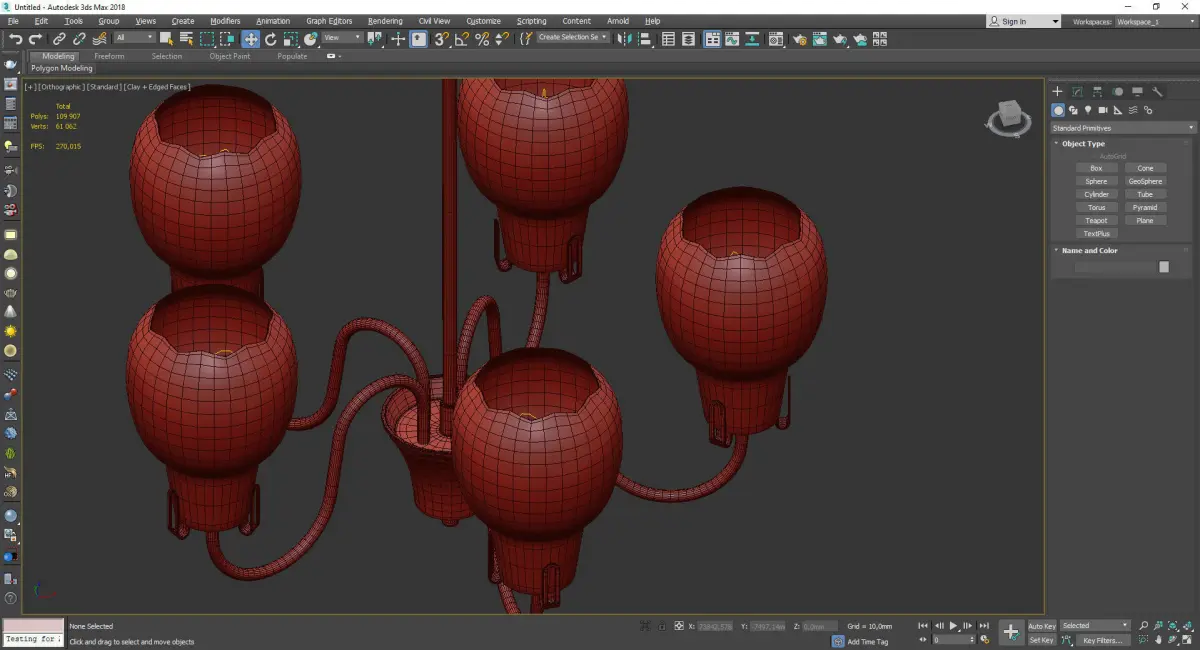Click the GeoSphere primitive button

point(1145,182)
